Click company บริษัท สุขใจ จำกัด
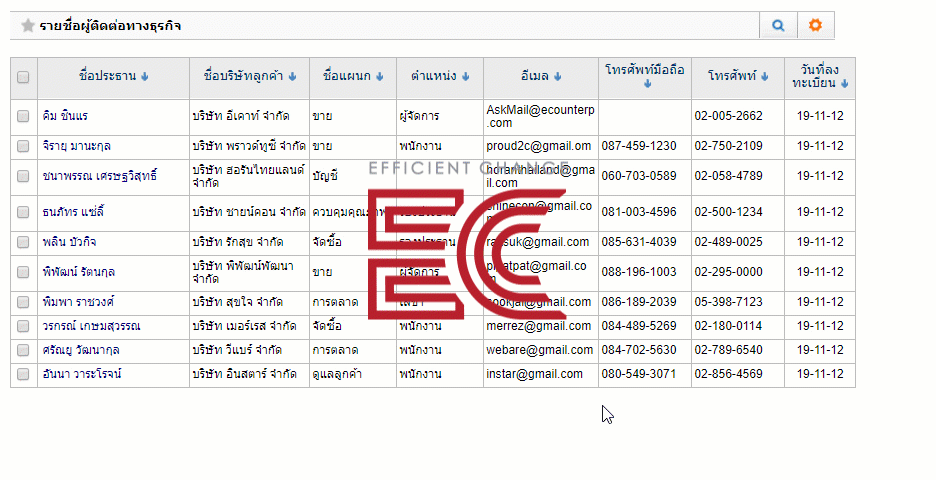The width and height of the screenshot is (936, 480). coord(238,302)
